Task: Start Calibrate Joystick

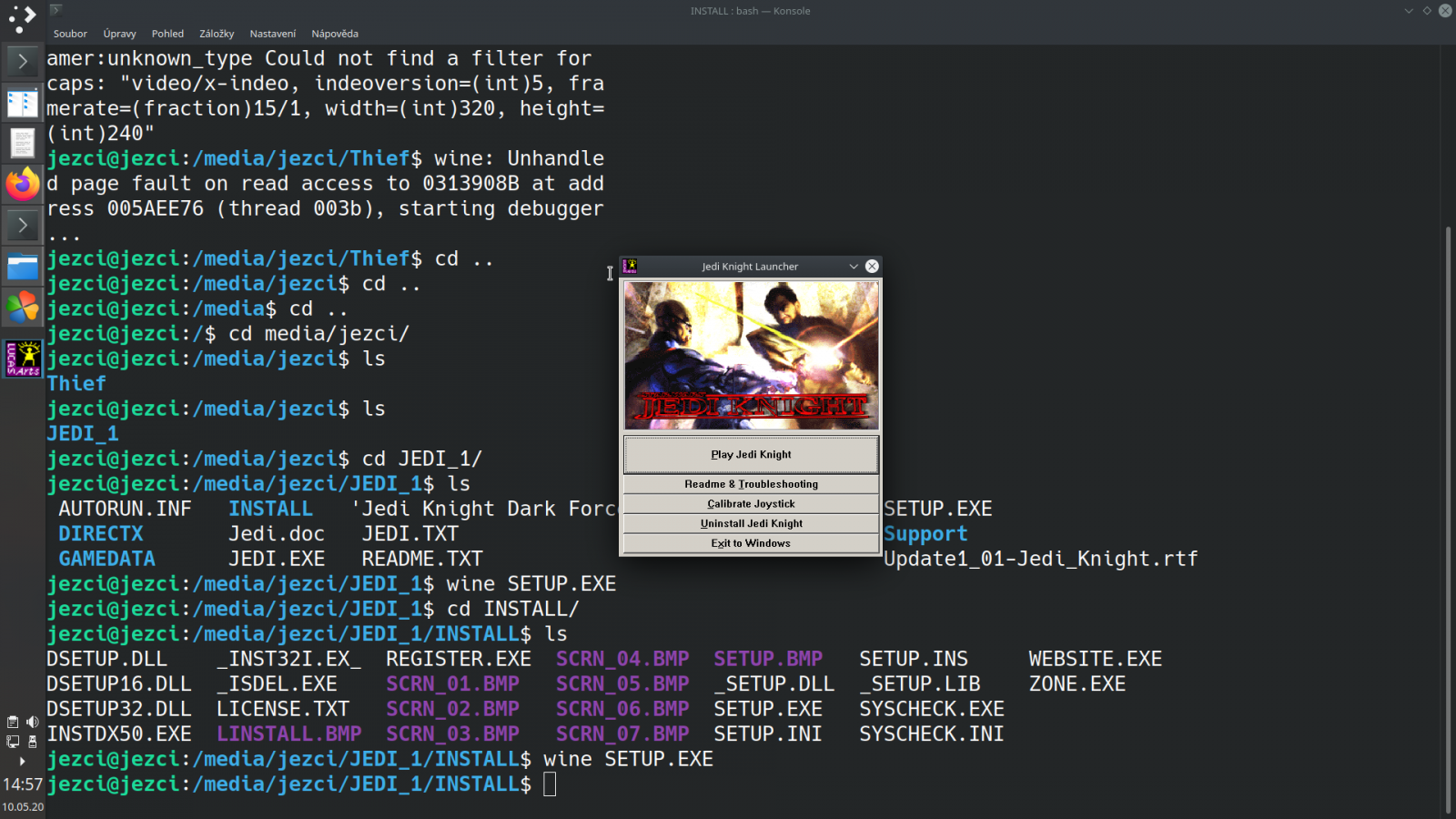Action: click(750, 503)
